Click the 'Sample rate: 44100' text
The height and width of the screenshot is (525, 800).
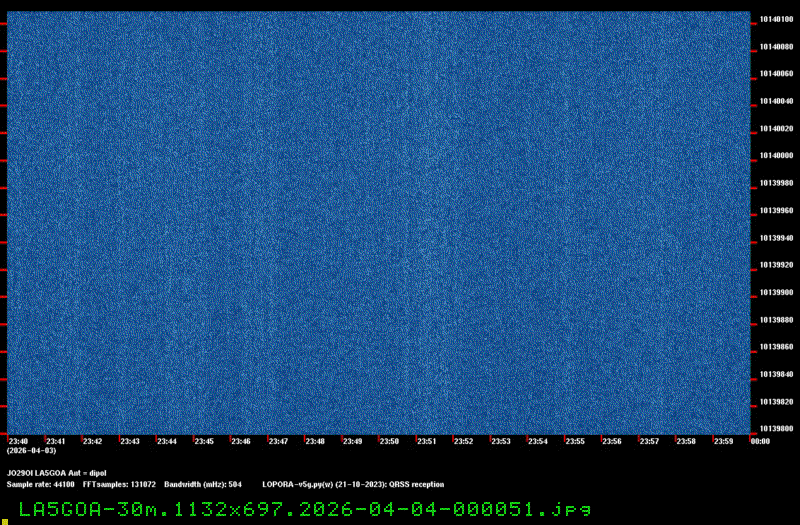[x=40, y=485]
